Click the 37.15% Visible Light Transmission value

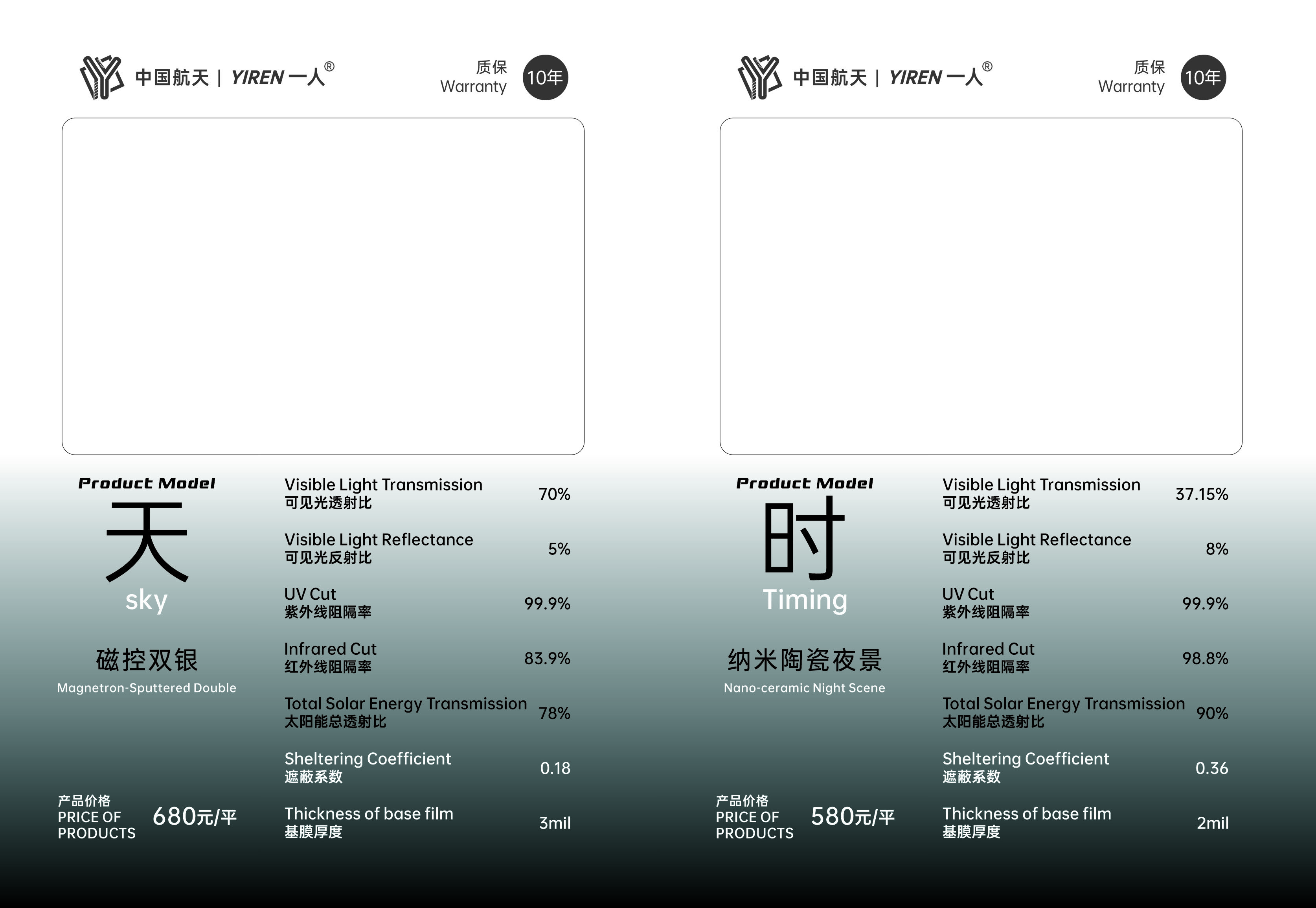(x=1201, y=494)
